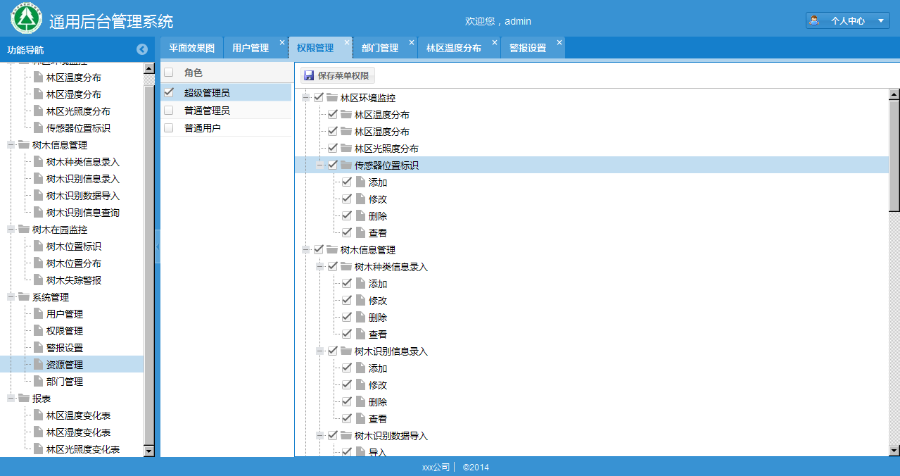Close the 警报设置 tab
The width and height of the screenshot is (900, 476).
(x=559, y=42)
